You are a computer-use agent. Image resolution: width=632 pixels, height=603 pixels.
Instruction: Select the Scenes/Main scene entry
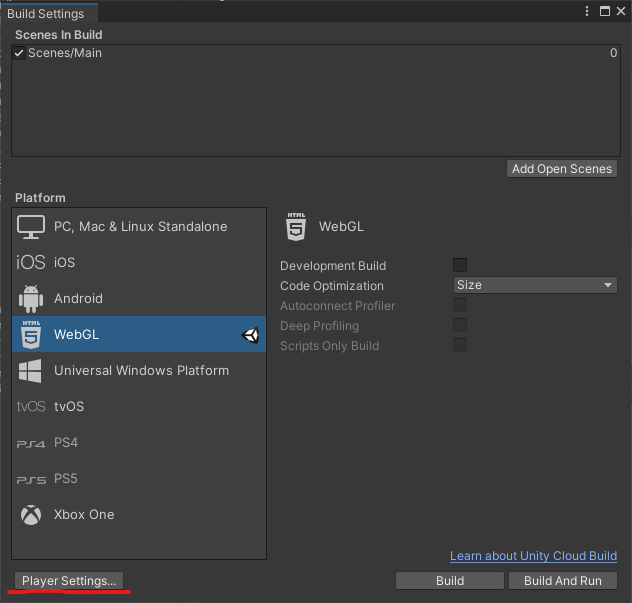coord(65,53)
